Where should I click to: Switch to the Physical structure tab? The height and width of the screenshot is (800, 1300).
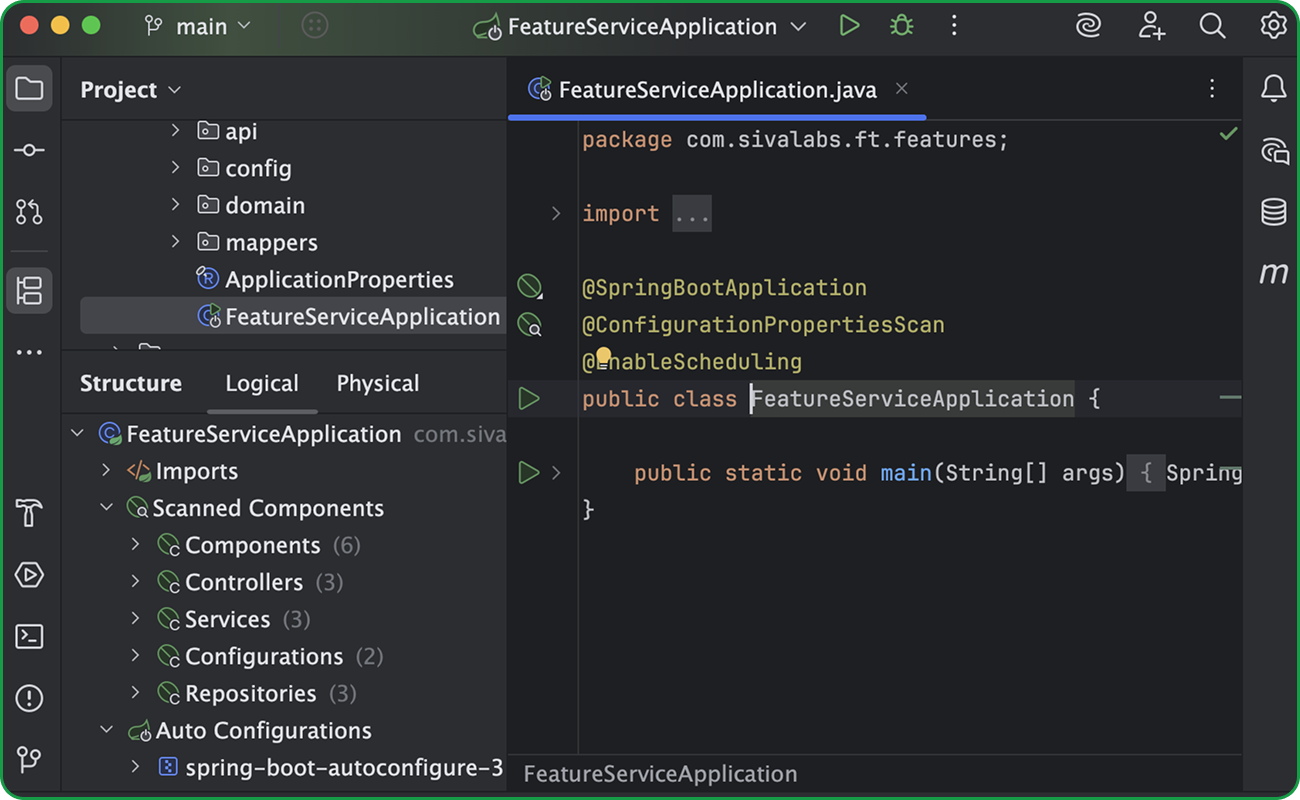(x=378, y=383)
